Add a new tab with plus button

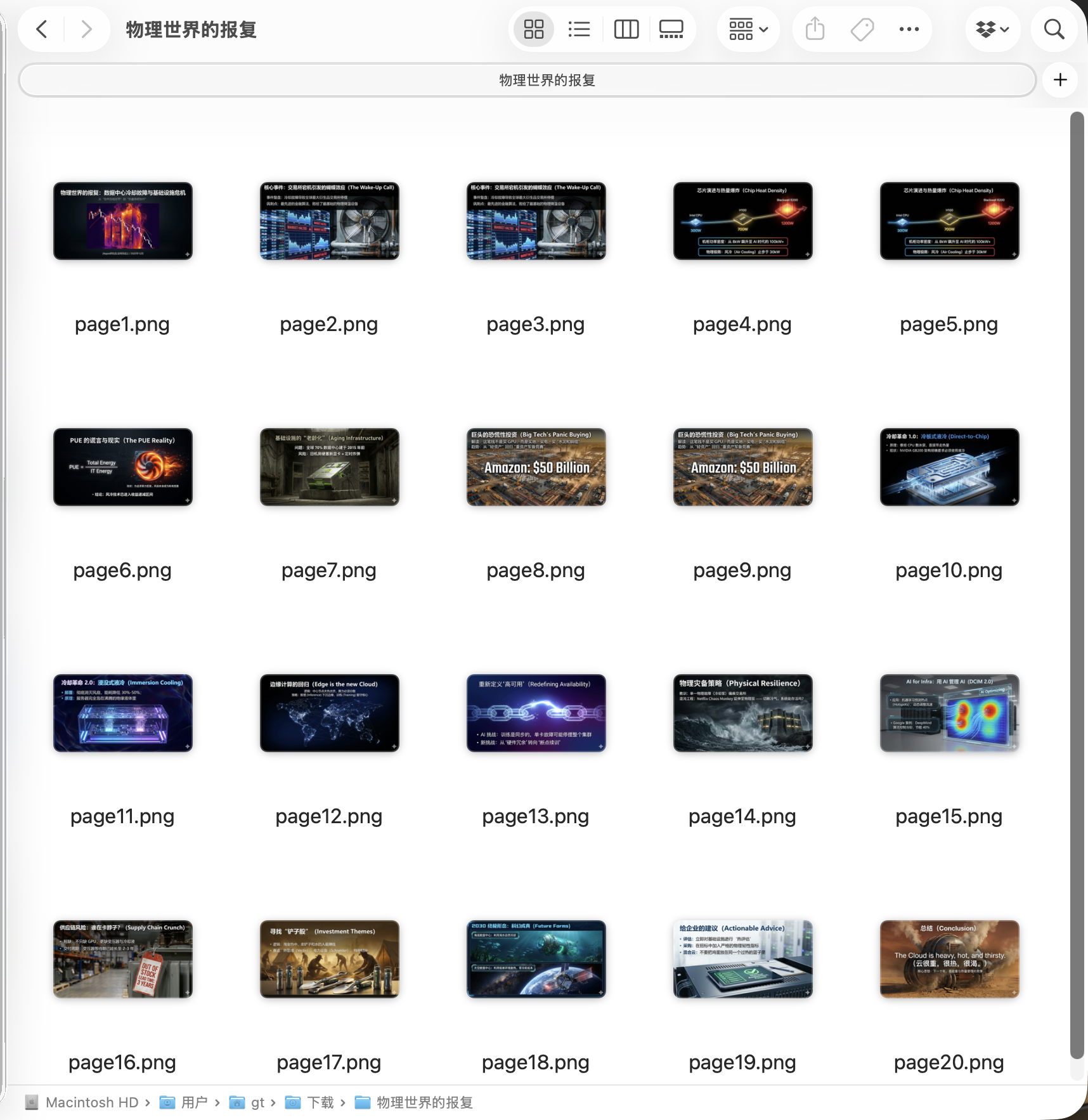(x=1060, y=80)
